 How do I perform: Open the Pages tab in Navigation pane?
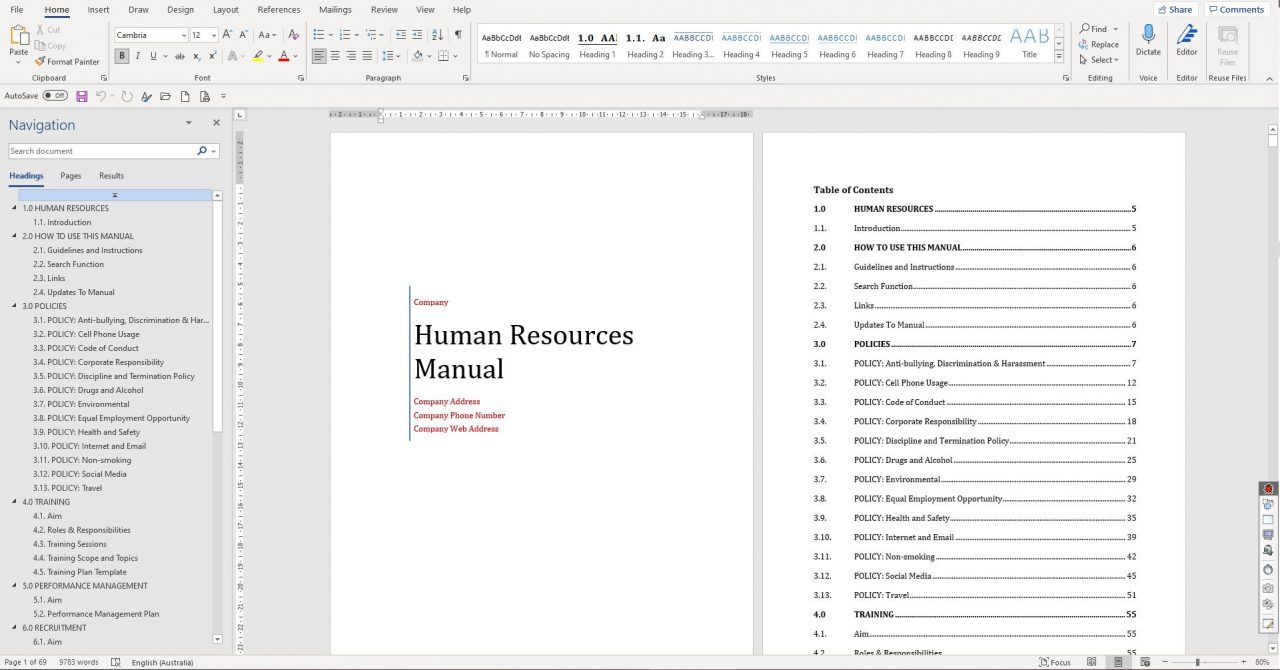[x=70, y=175]
